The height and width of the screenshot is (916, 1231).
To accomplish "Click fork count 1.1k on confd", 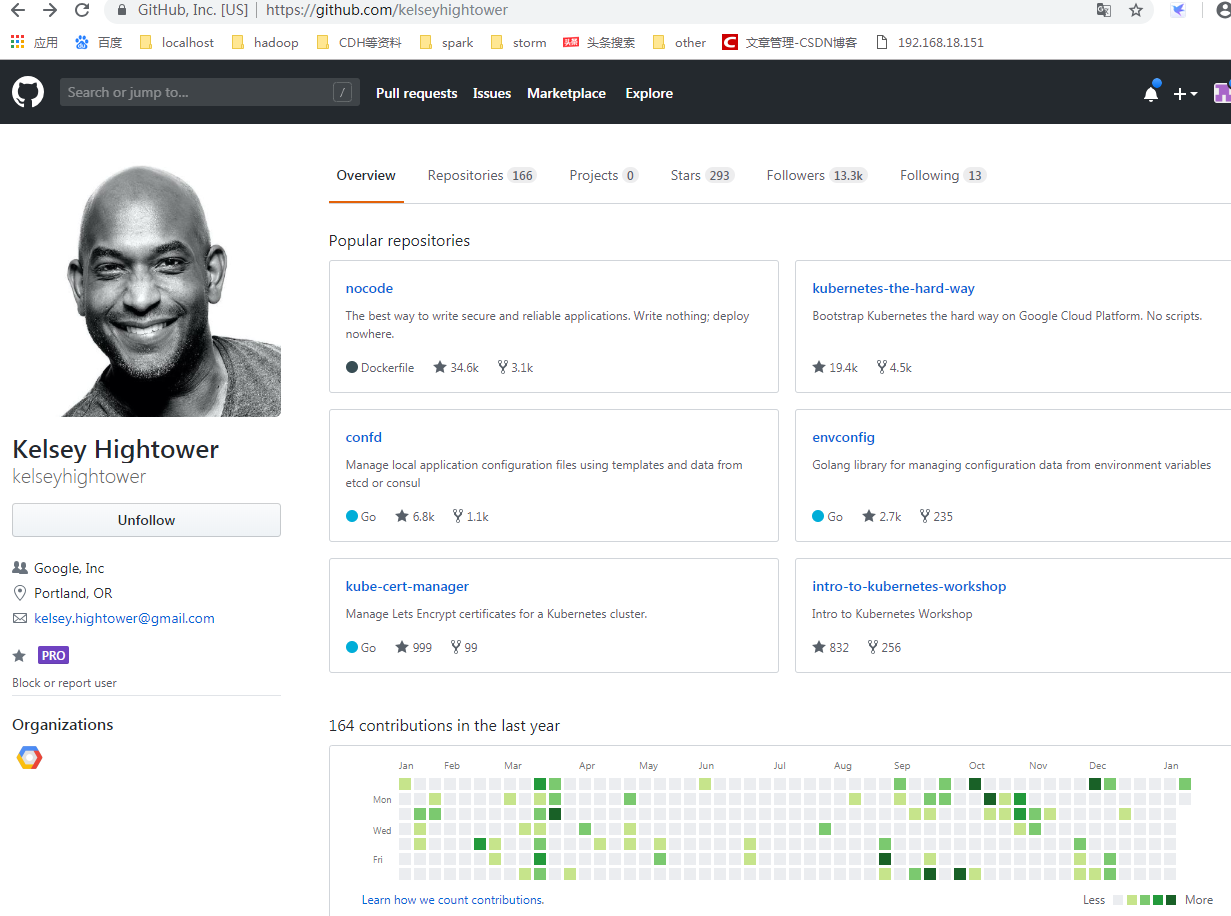I will 471,516.
